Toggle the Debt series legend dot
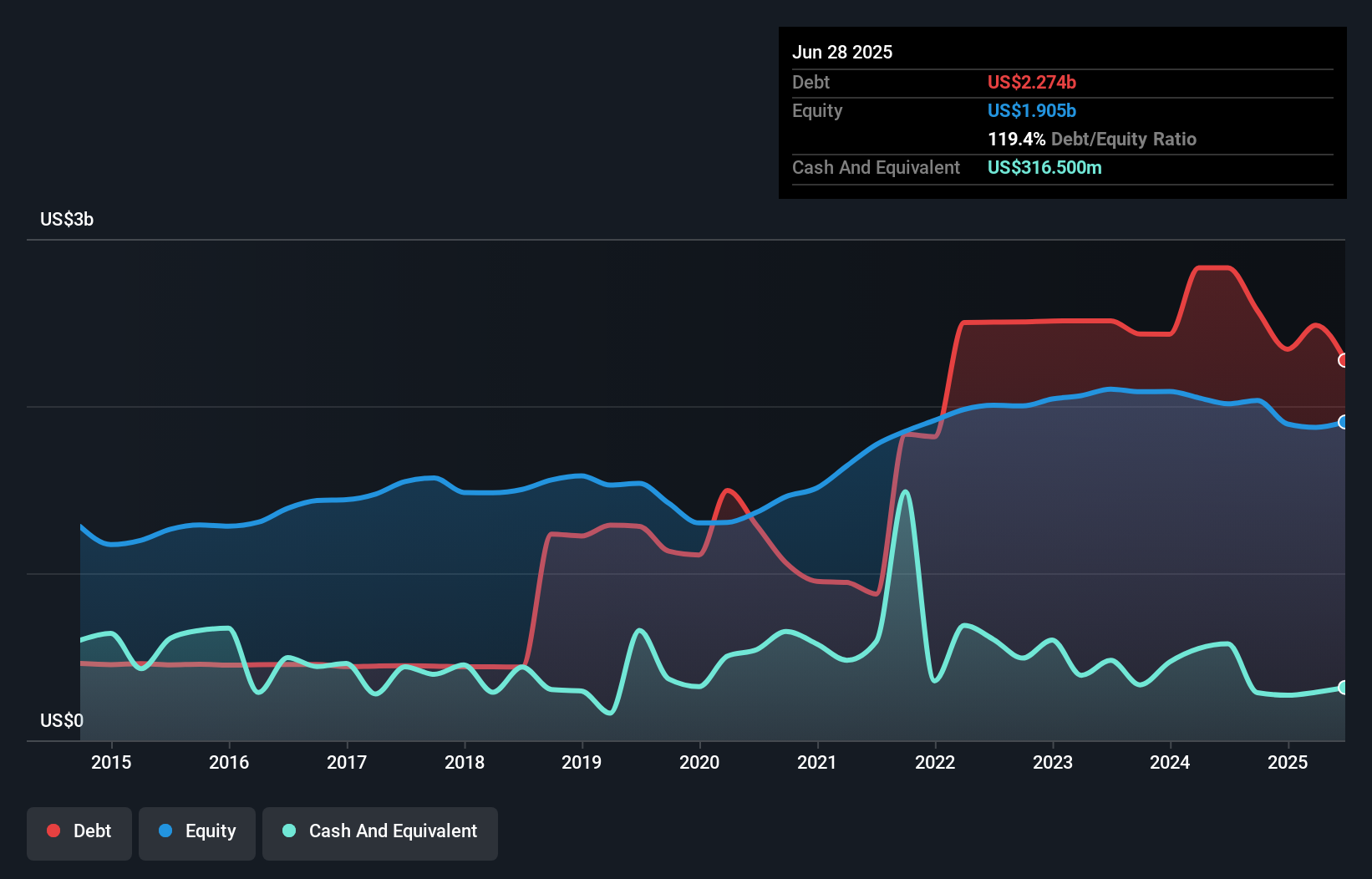The height and width of the screenshot is (879, 1372). click(52, 831)
